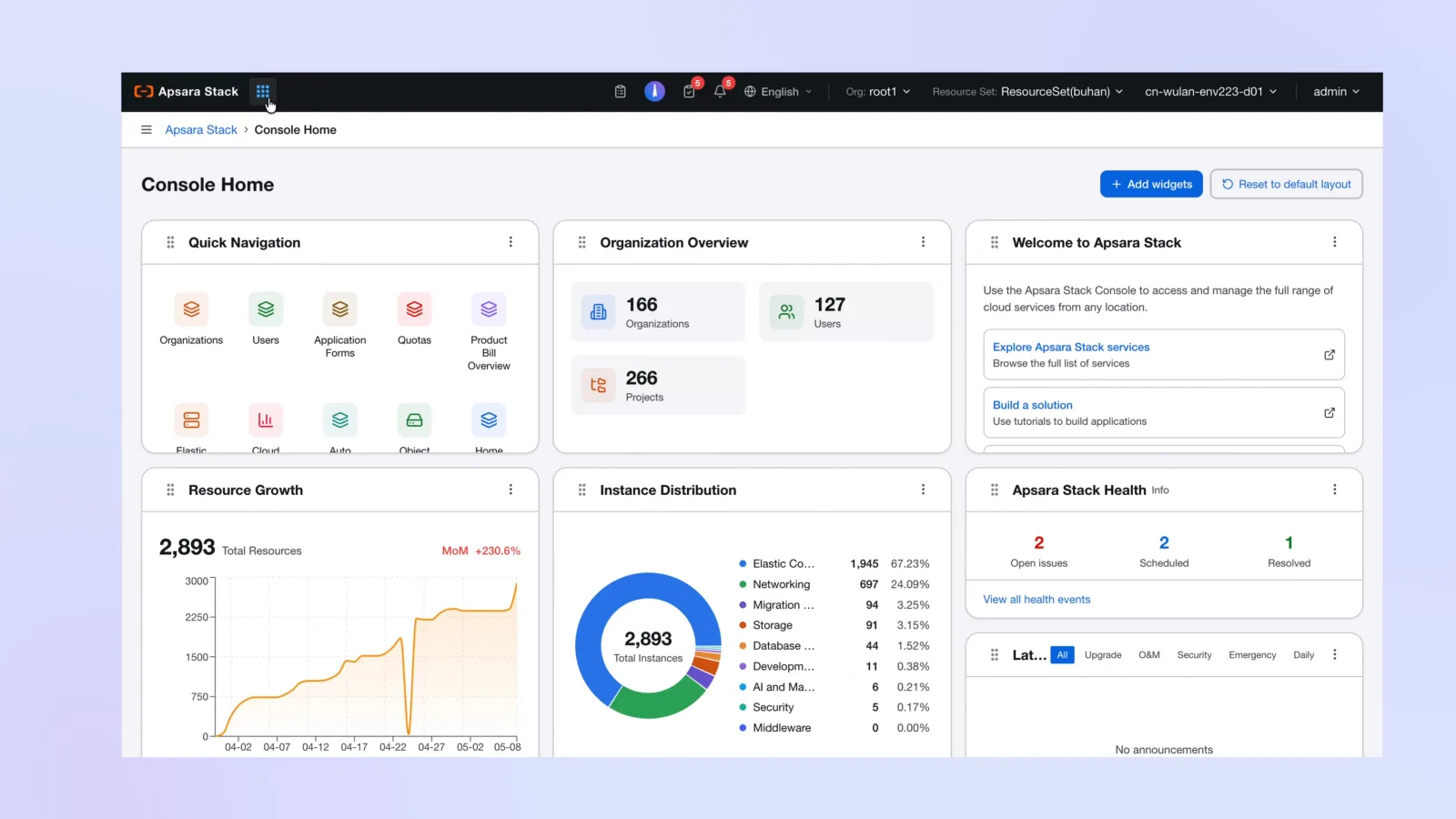Open the admin account menu
The height and width of the screenshot is (819, 1456).
tap(1336, 92)
